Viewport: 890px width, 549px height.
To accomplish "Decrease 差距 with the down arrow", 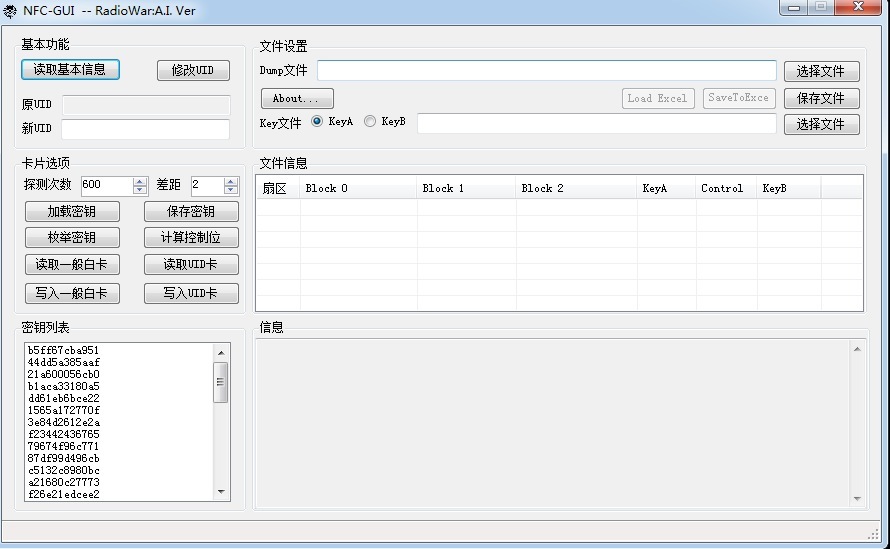I will pos(230,190).
